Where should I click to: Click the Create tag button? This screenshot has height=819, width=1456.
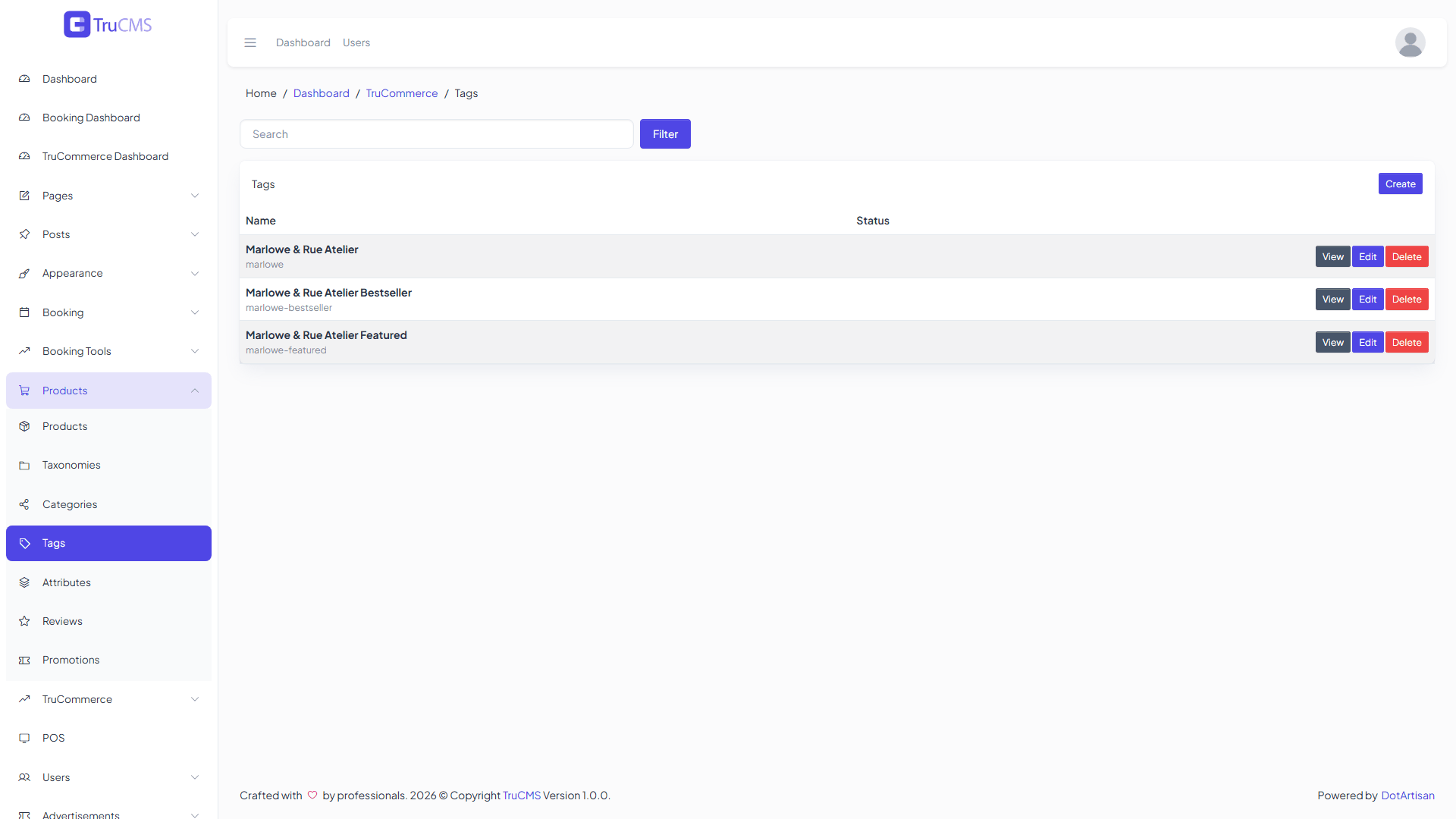coord(1400,184)
